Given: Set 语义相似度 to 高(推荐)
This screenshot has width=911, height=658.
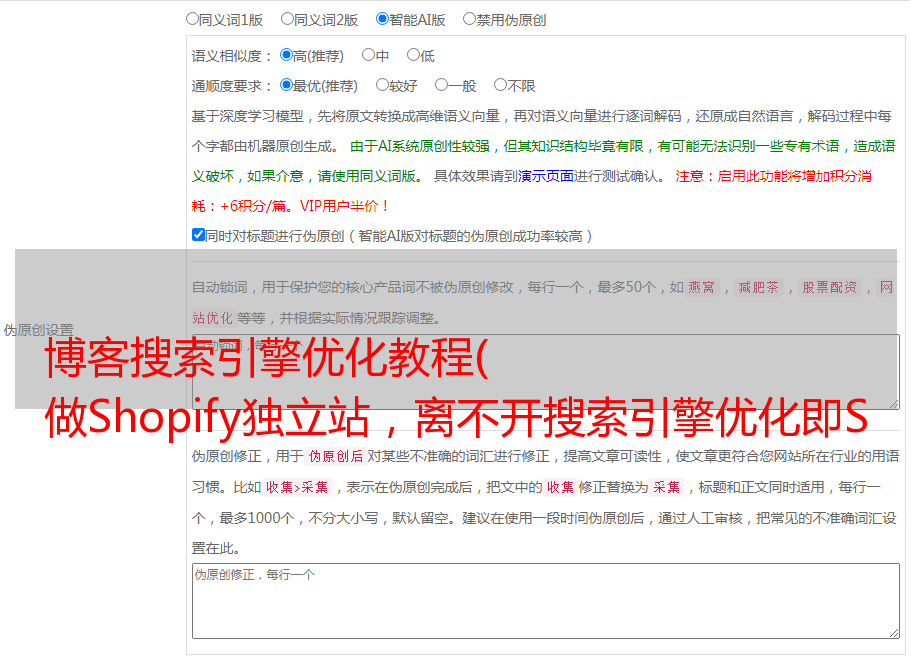Looking at the screenshot, I should pos(286,55).
